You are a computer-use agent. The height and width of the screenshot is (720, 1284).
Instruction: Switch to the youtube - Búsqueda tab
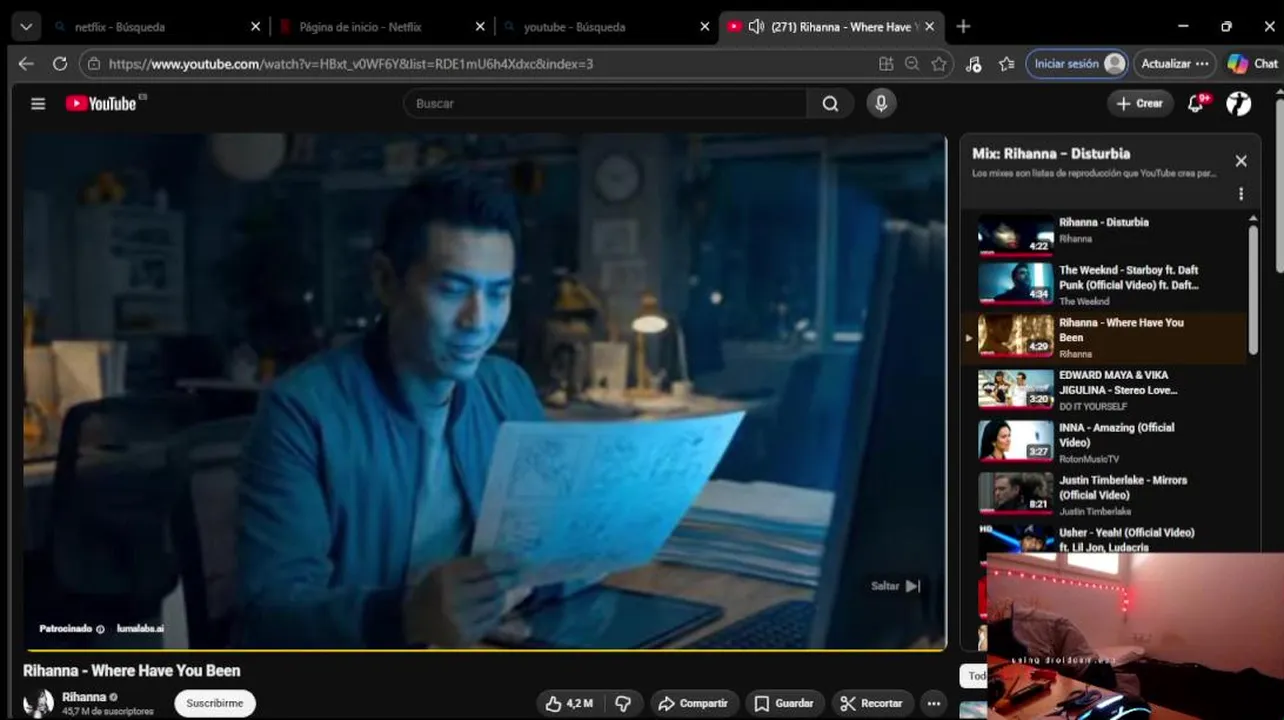click(605, 27)
